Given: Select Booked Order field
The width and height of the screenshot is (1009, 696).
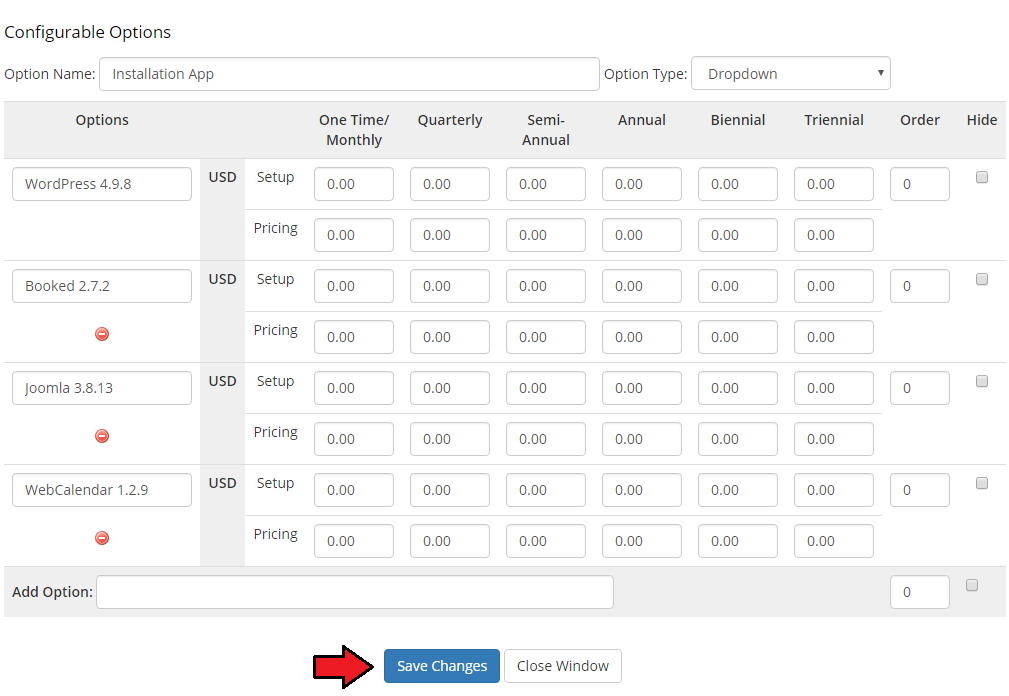Looking at the screenshot, I should click(920, 286).
